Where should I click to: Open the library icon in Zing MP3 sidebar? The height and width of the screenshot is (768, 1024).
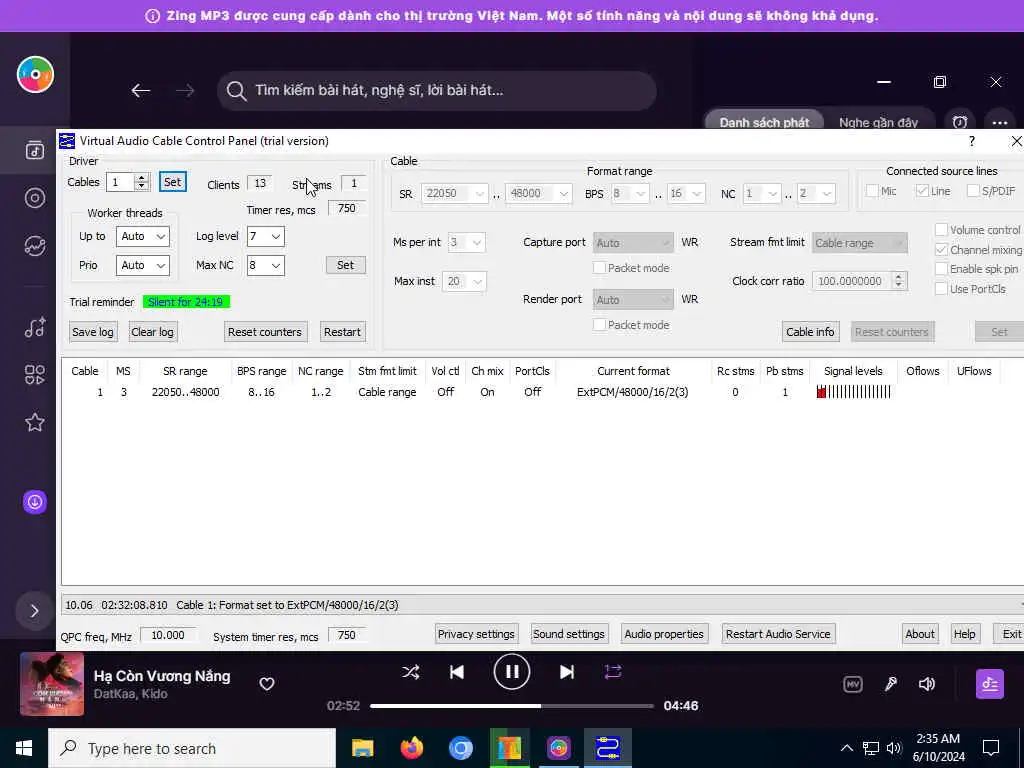click(x=35, y=150)
